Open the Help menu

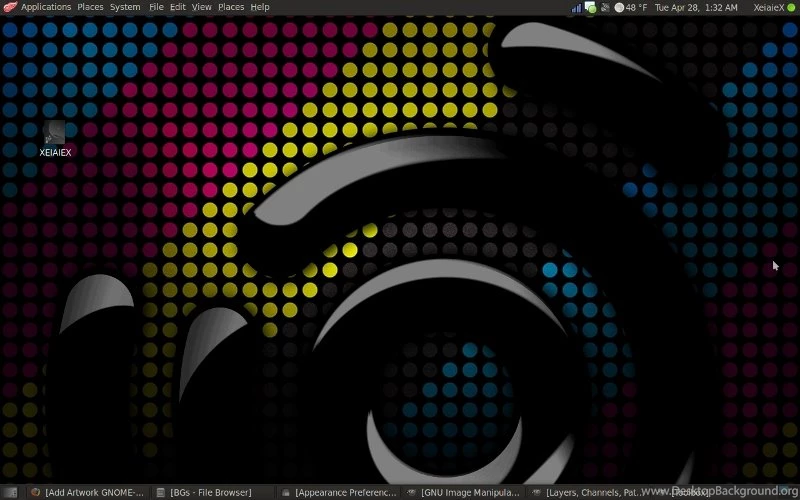click(260, 7)
